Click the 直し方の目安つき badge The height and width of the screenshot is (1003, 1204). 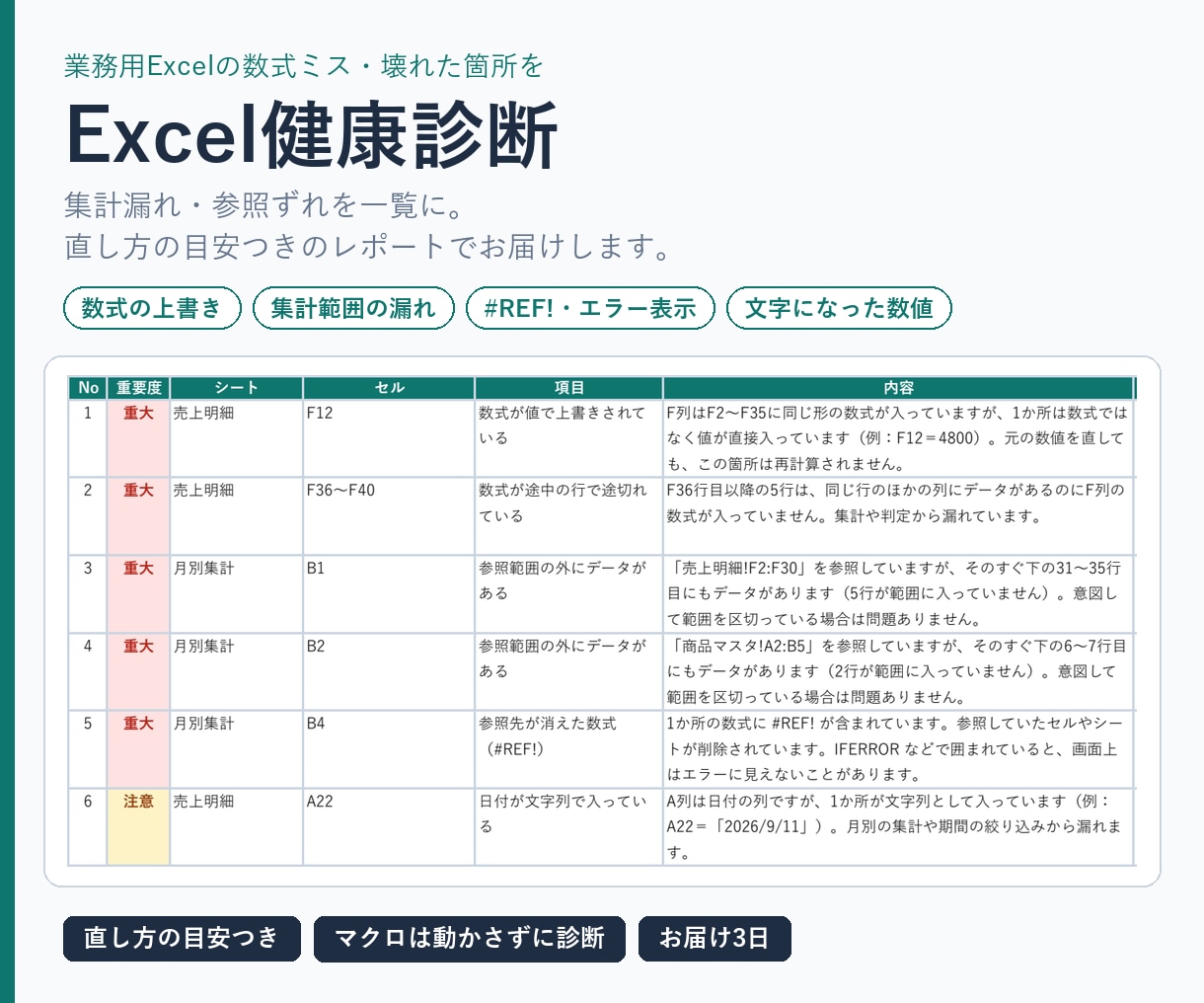(x=182, y=938)
